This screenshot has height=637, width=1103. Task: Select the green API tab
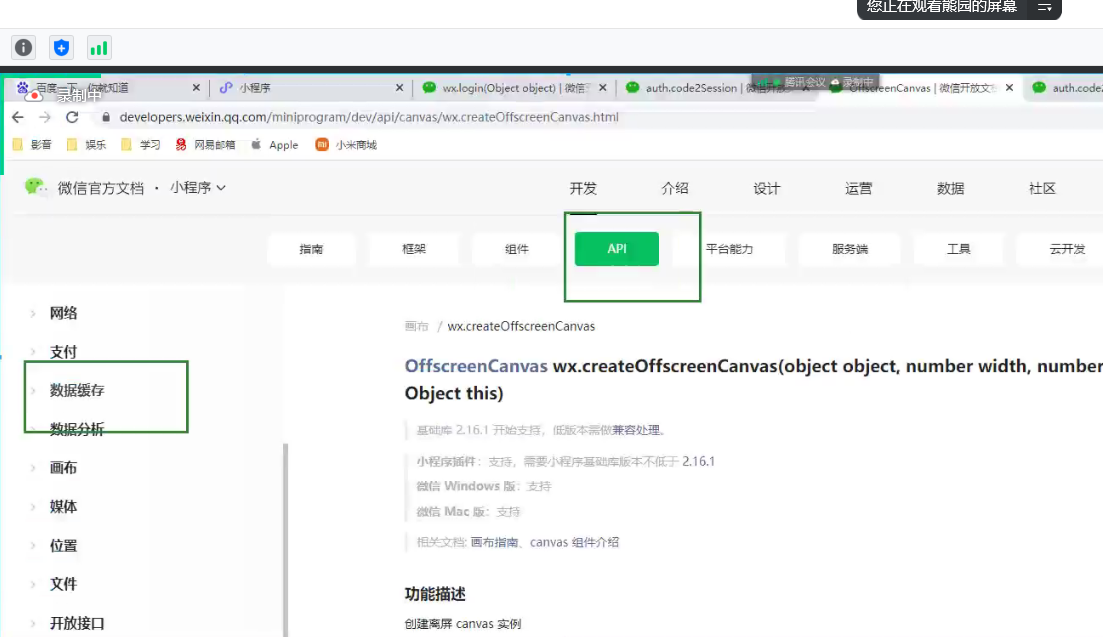tap(617, 249)
